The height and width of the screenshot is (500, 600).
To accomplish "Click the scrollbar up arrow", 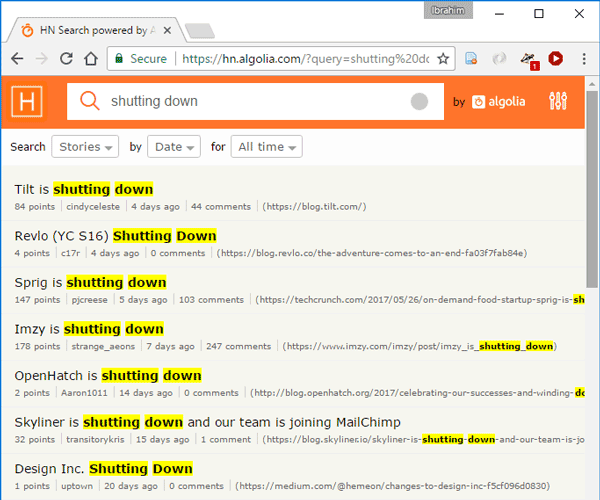I will 592,84.
